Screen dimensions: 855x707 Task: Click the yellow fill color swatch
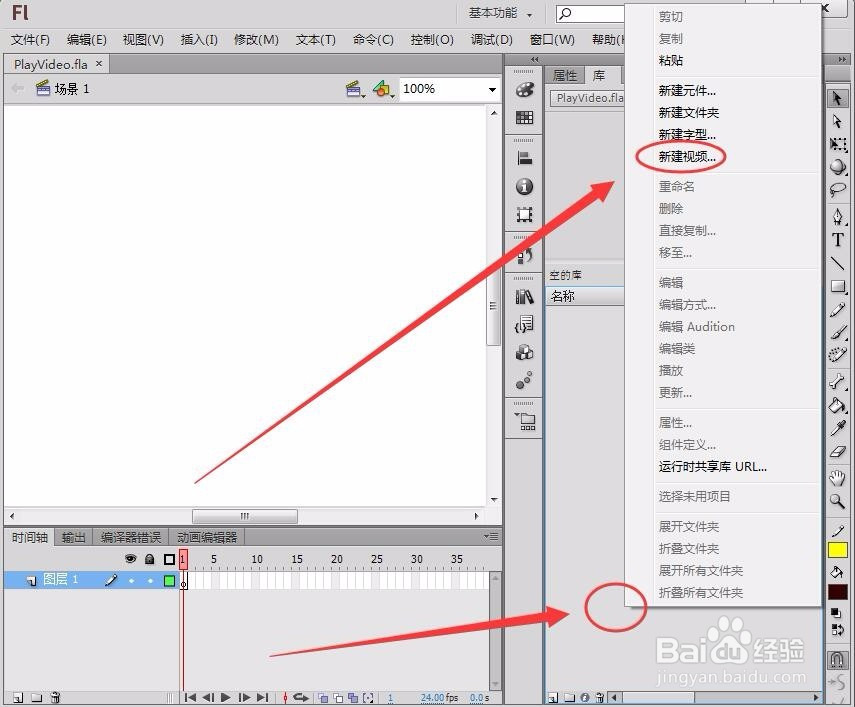[838, 550]
